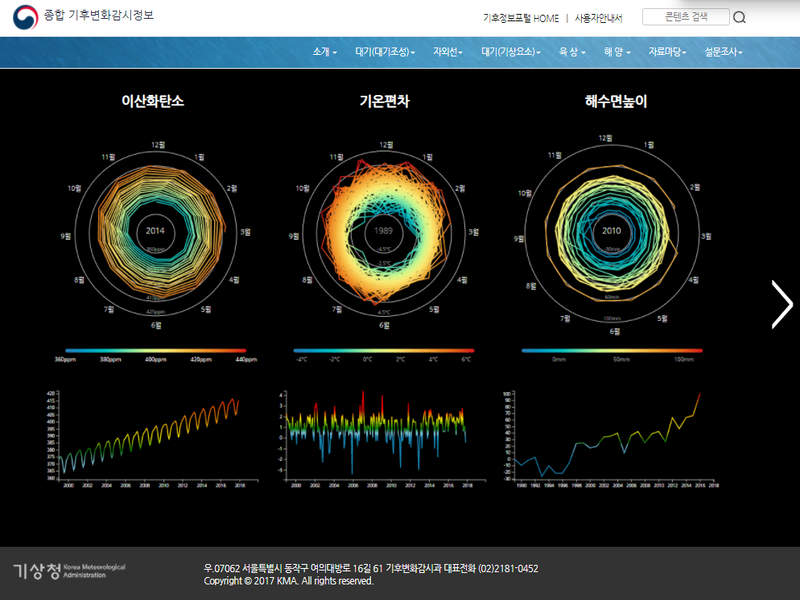Open the 사용자안내서 link
This screenshot has height=600, width=800.
coord(598,18)
